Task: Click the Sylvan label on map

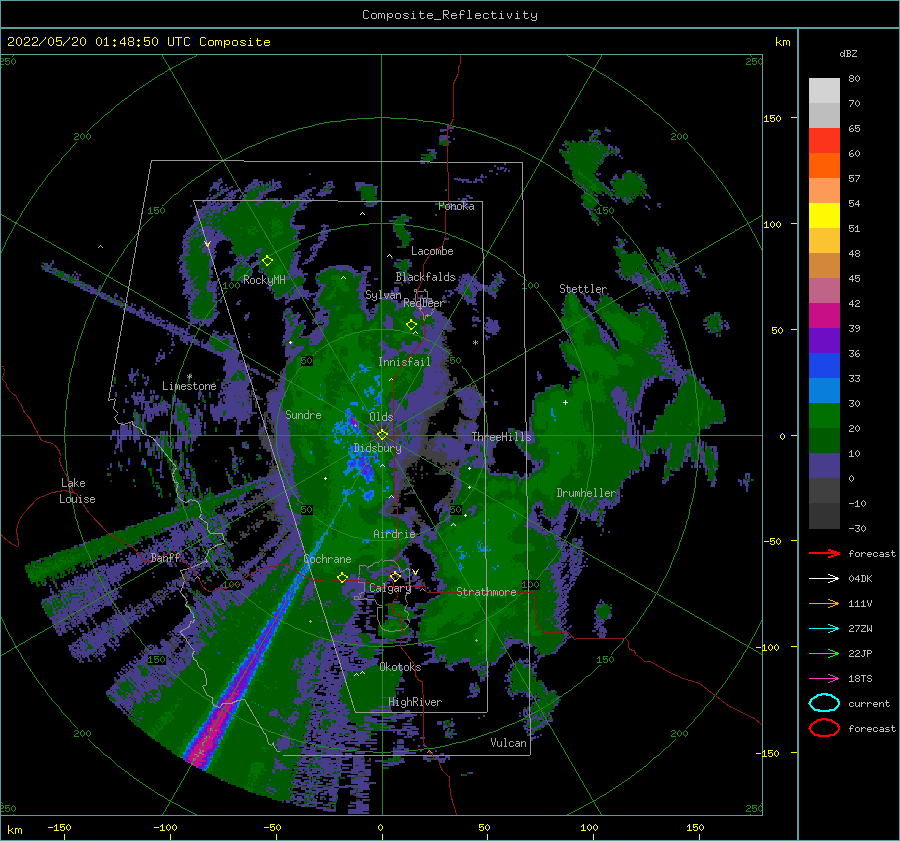Action: tap(383, 295)
